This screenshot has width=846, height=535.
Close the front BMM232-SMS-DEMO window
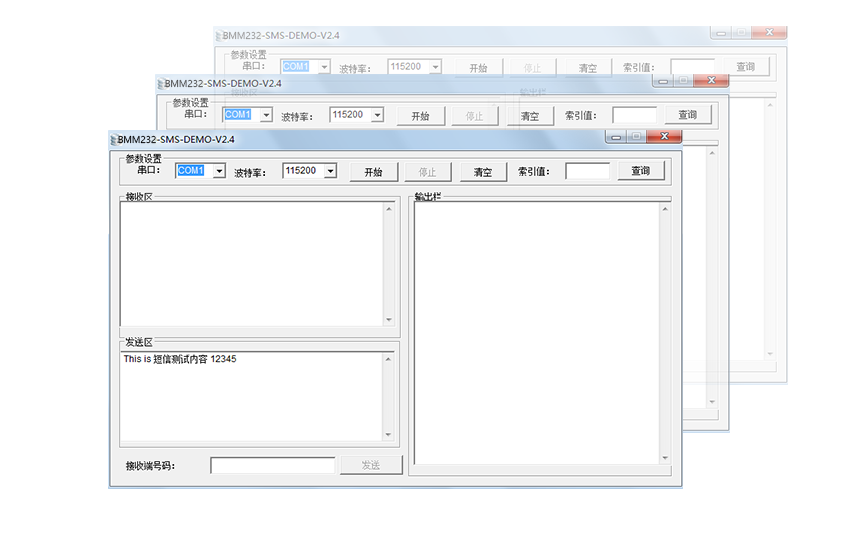click(664, 136)
